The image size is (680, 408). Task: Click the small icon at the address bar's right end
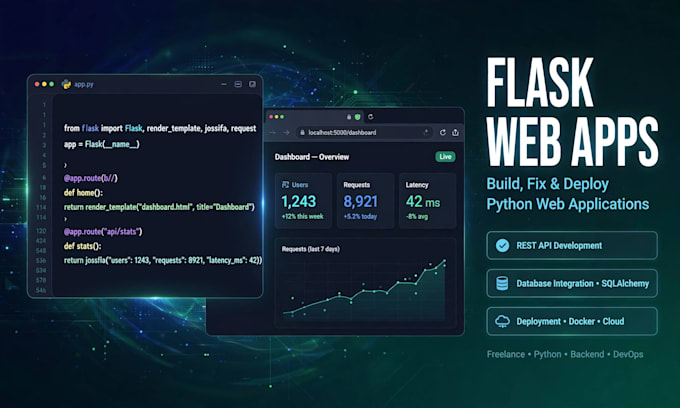coord(426,132)
